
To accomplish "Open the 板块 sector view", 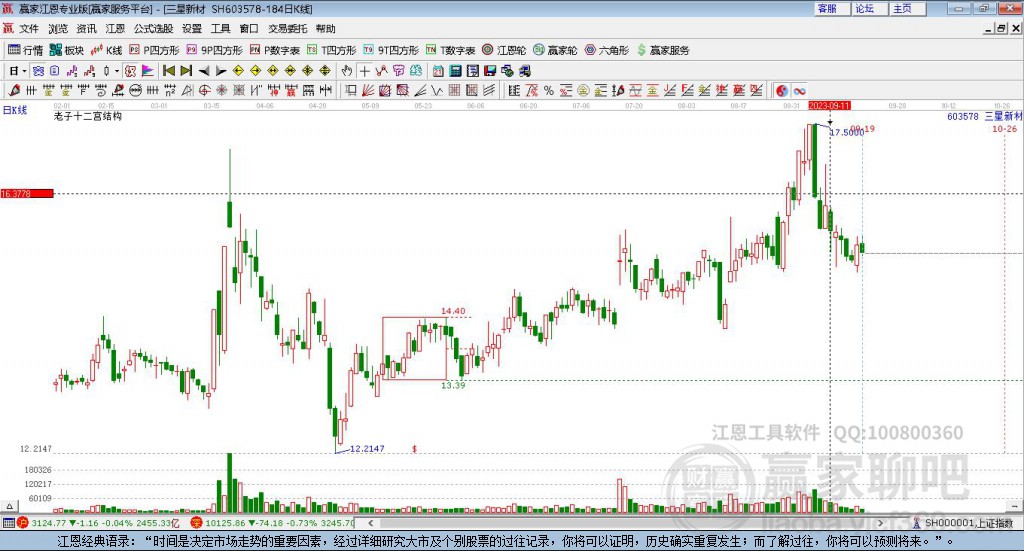I will [x=67, y=50].
